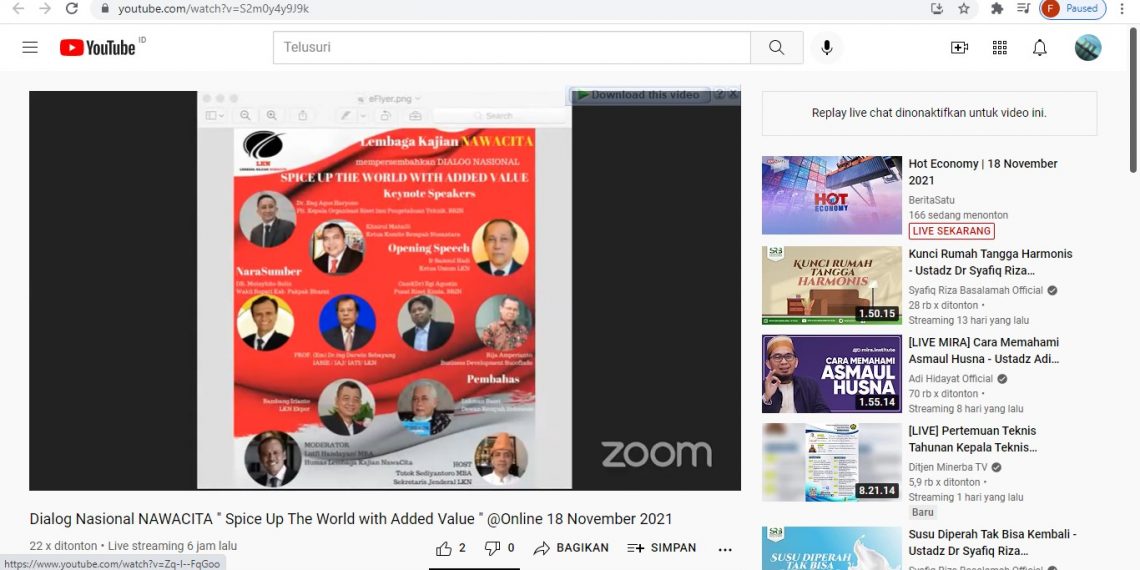Screen dimensions: 1140x570
Task: Click BeritaSatu channel name
Action: coord(931,200)
